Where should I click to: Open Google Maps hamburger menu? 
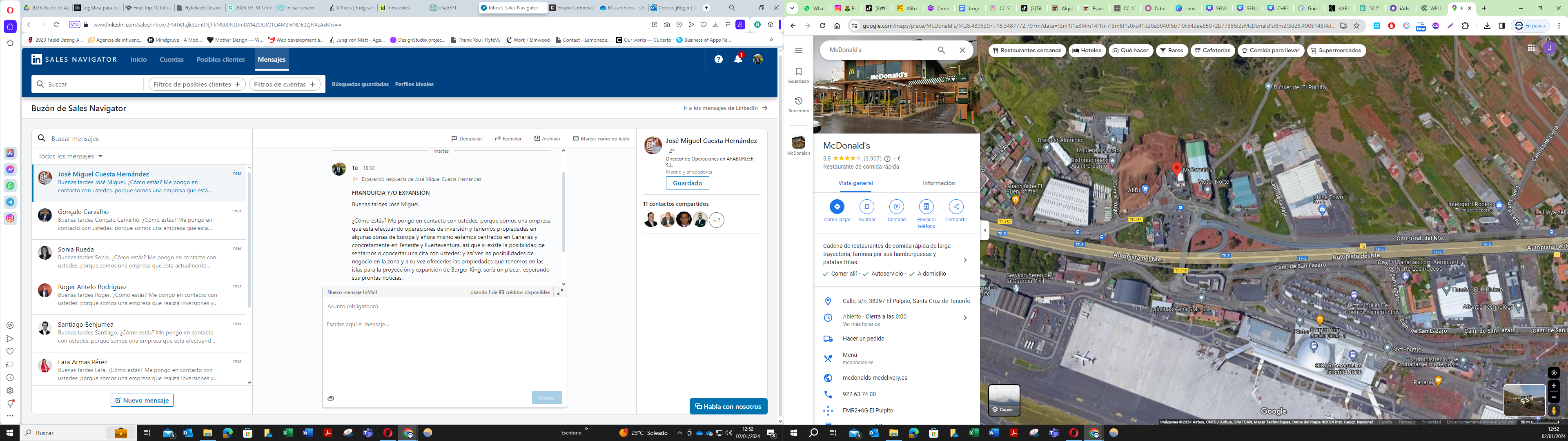(x=799, y=51)
